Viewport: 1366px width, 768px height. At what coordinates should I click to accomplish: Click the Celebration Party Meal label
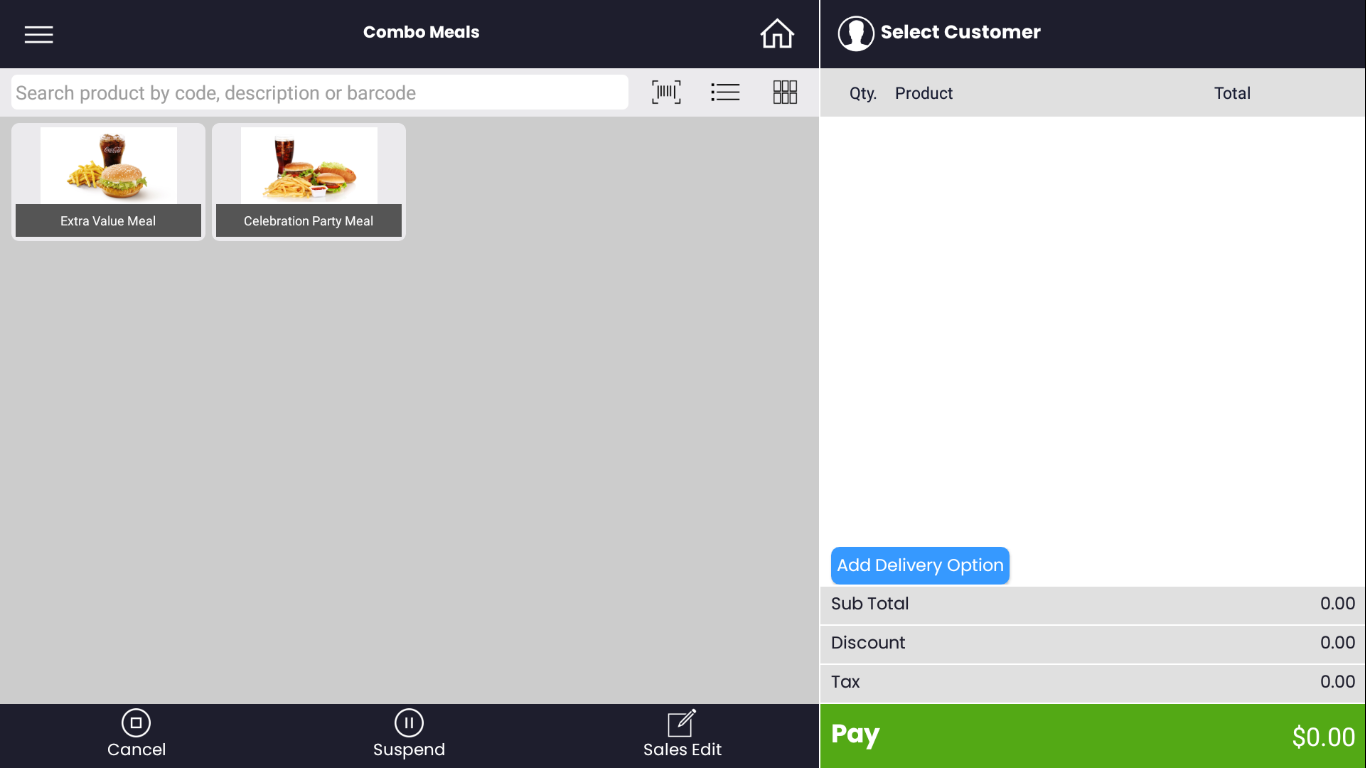[309, 221]
